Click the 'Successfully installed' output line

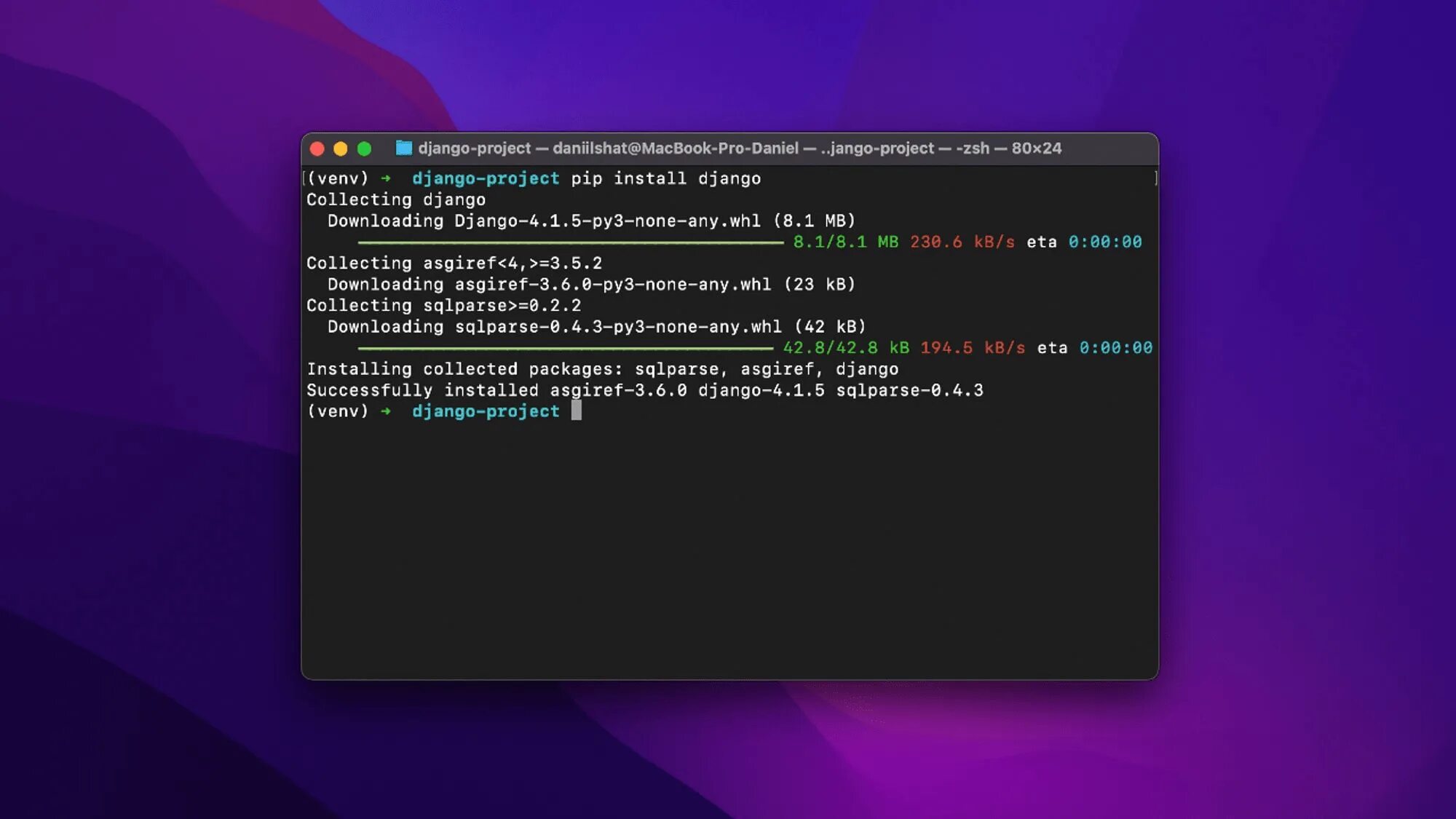[644, 390]
